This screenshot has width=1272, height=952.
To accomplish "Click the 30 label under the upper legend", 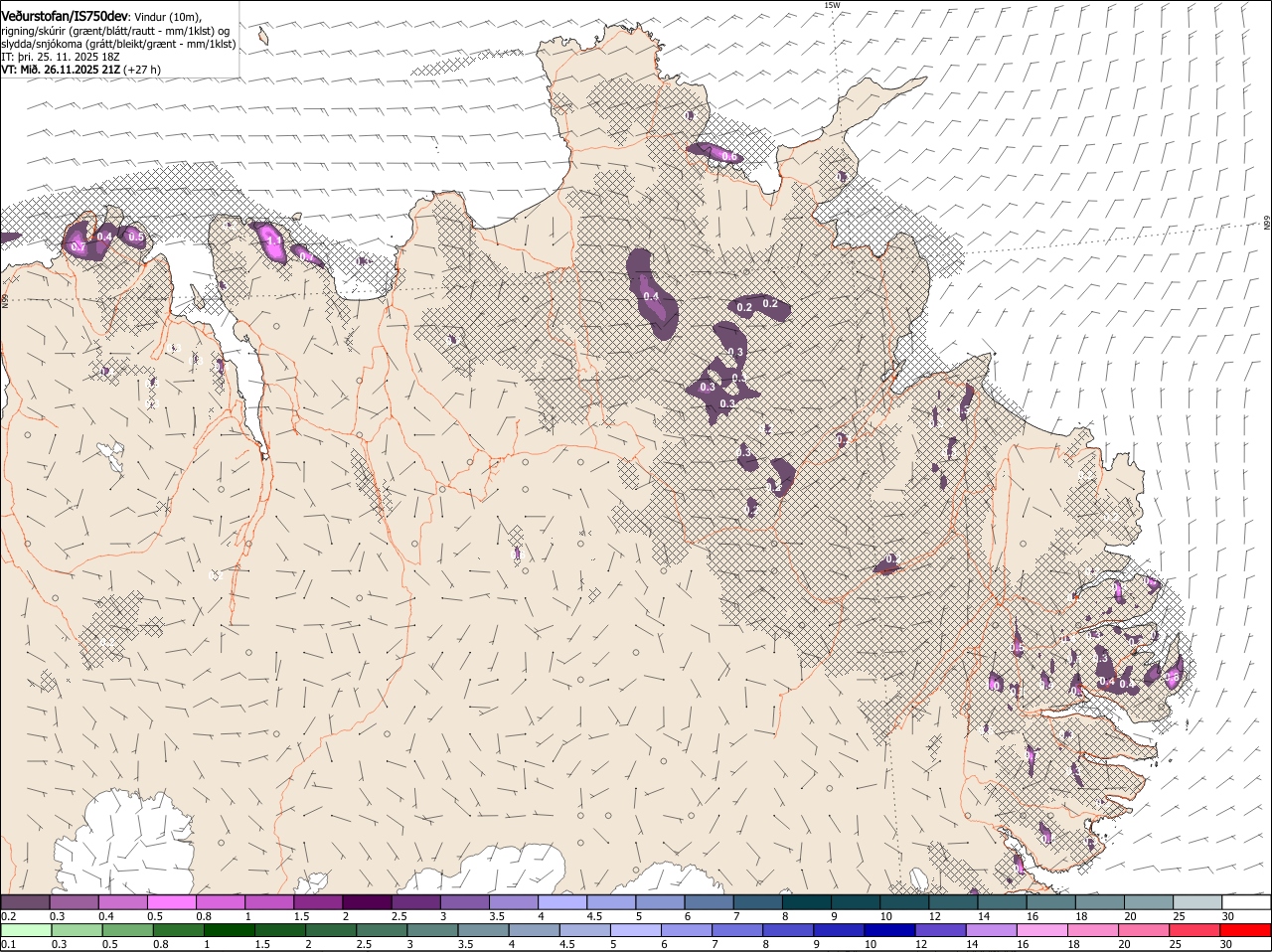I will (1228, 916).
